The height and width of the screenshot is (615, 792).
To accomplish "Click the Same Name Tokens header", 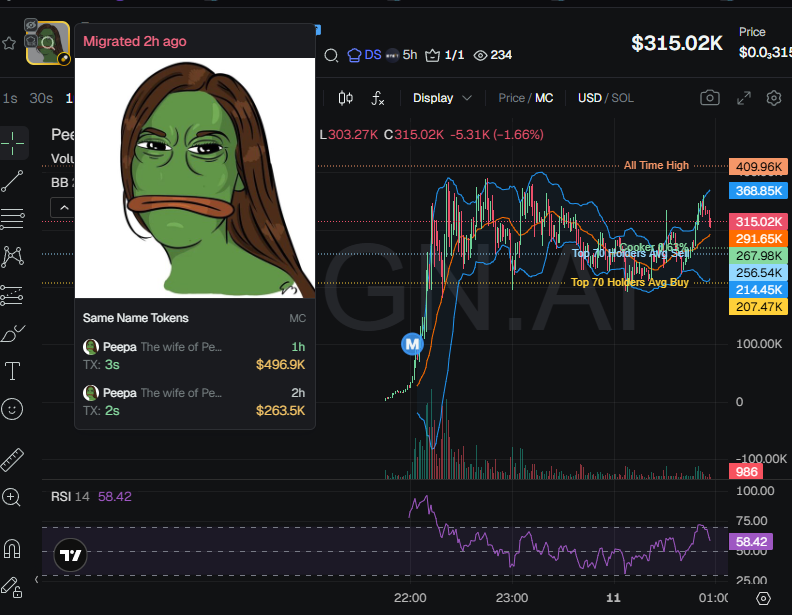I will tap(135, 318).
